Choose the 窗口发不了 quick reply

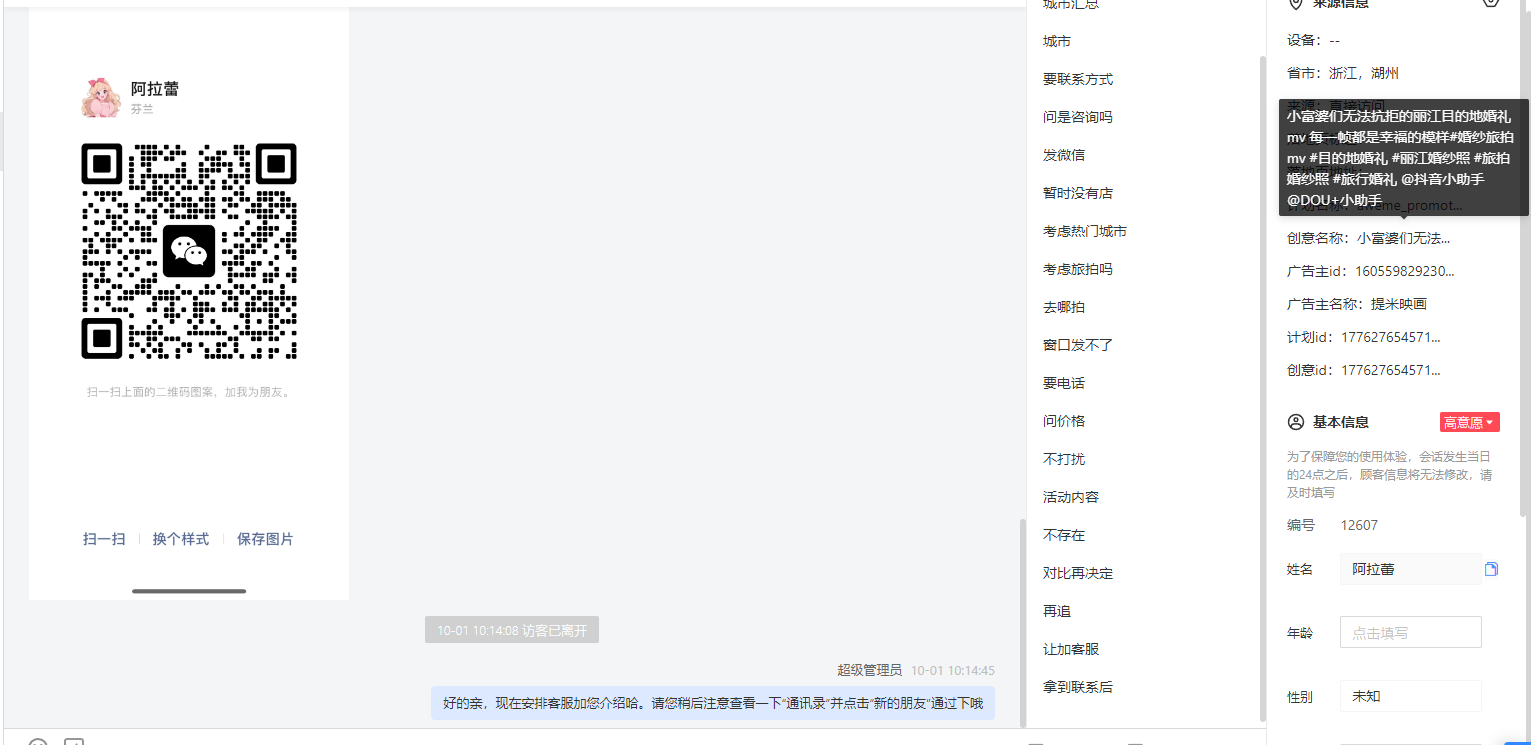pos(1078,345)
